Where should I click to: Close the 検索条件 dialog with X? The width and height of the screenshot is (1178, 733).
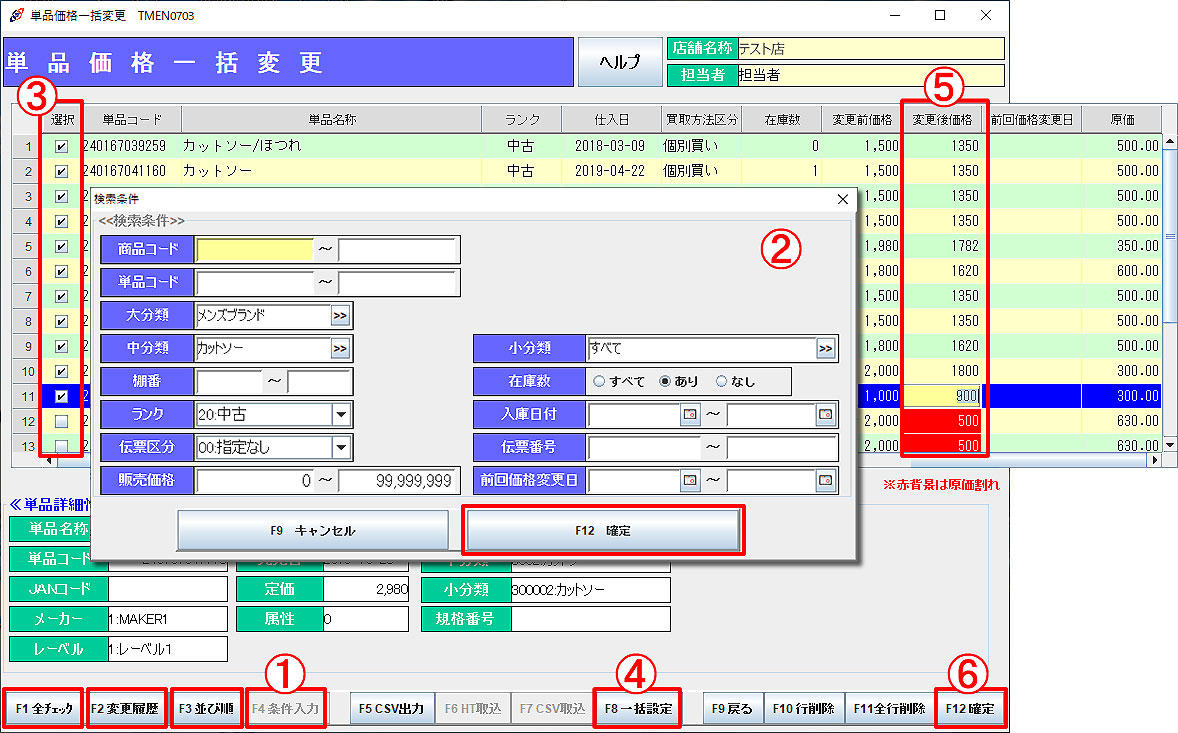(841, 199)
